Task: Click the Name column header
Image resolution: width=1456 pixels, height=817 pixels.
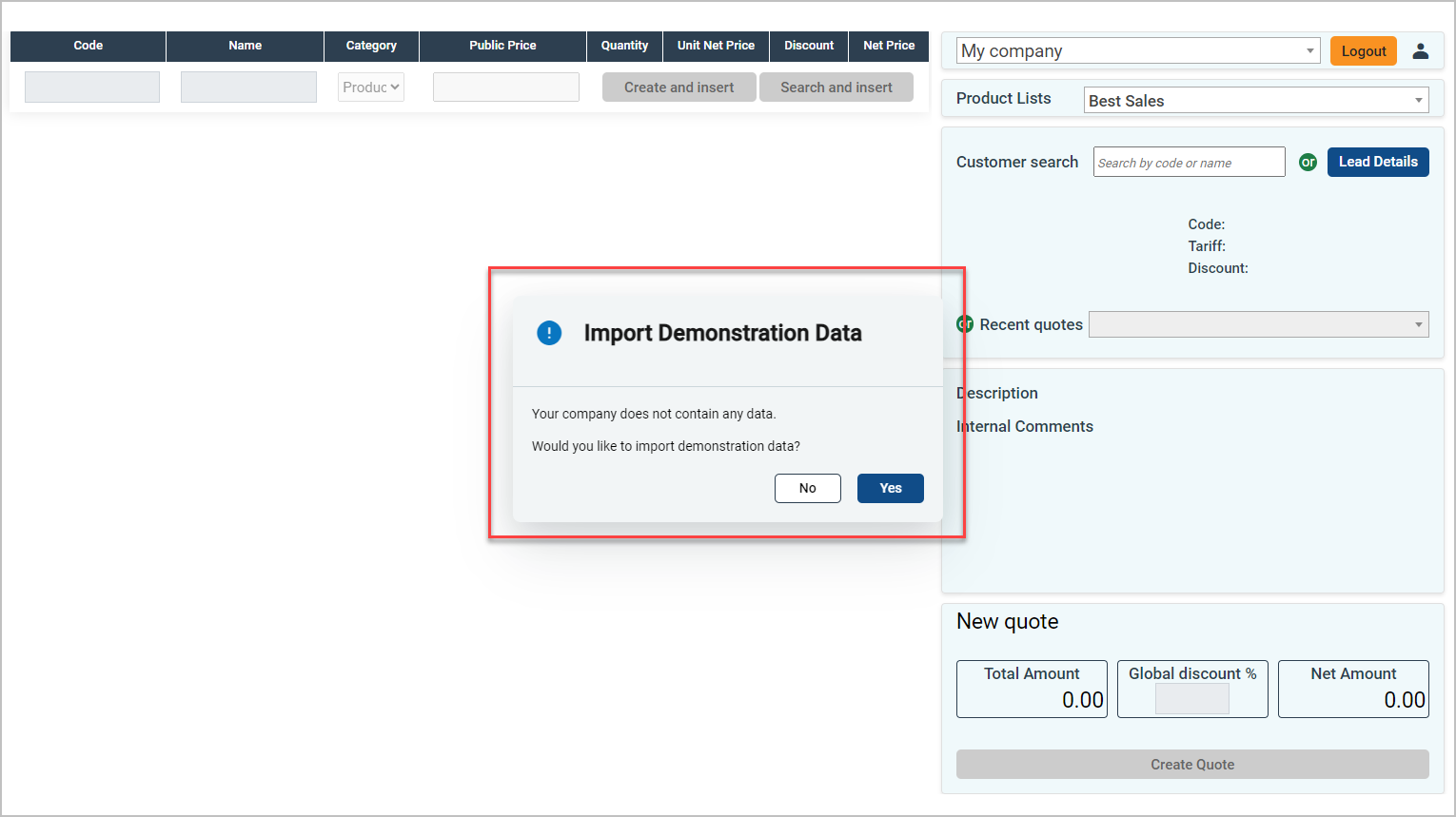Action: tap(245, 46)
